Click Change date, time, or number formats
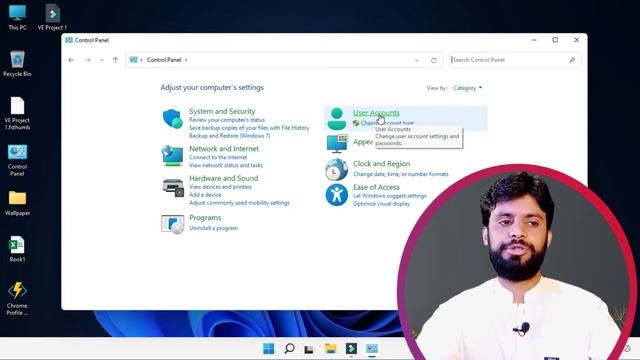The width and height of the screenshot is (640, 360). pyautogui.click(x=400, y=174)
